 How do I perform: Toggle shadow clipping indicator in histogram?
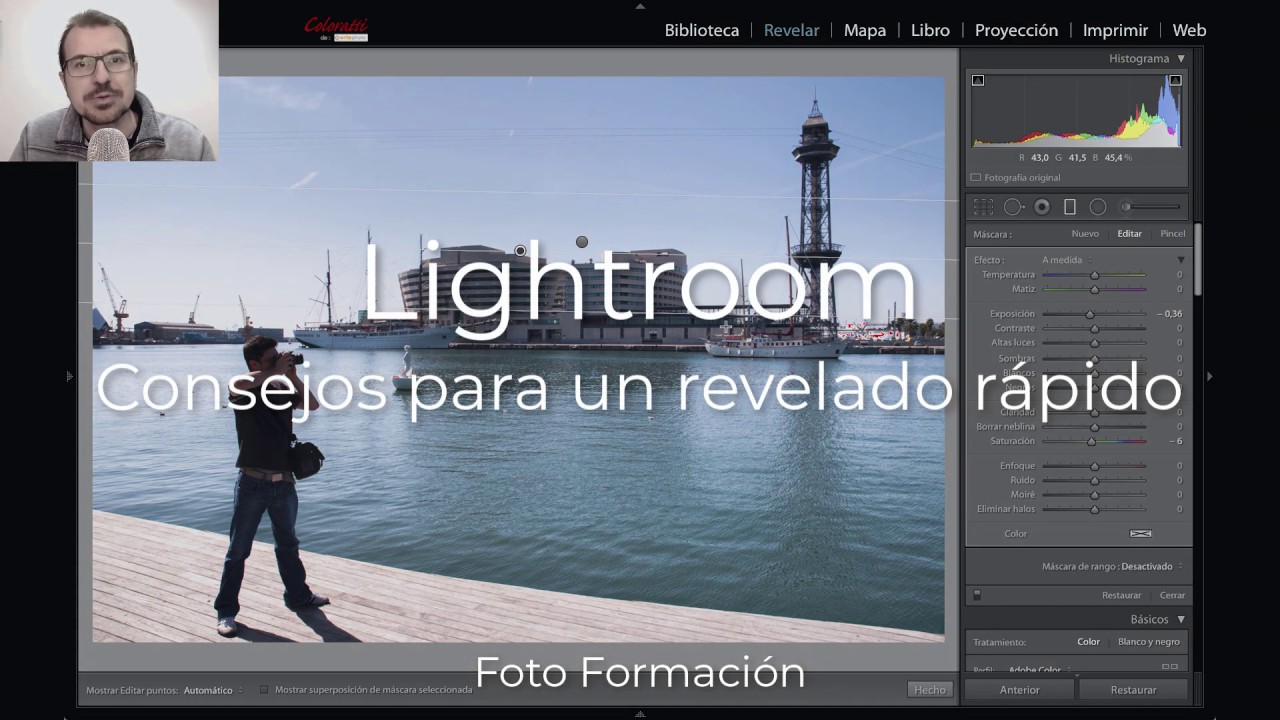pos(978,80)
